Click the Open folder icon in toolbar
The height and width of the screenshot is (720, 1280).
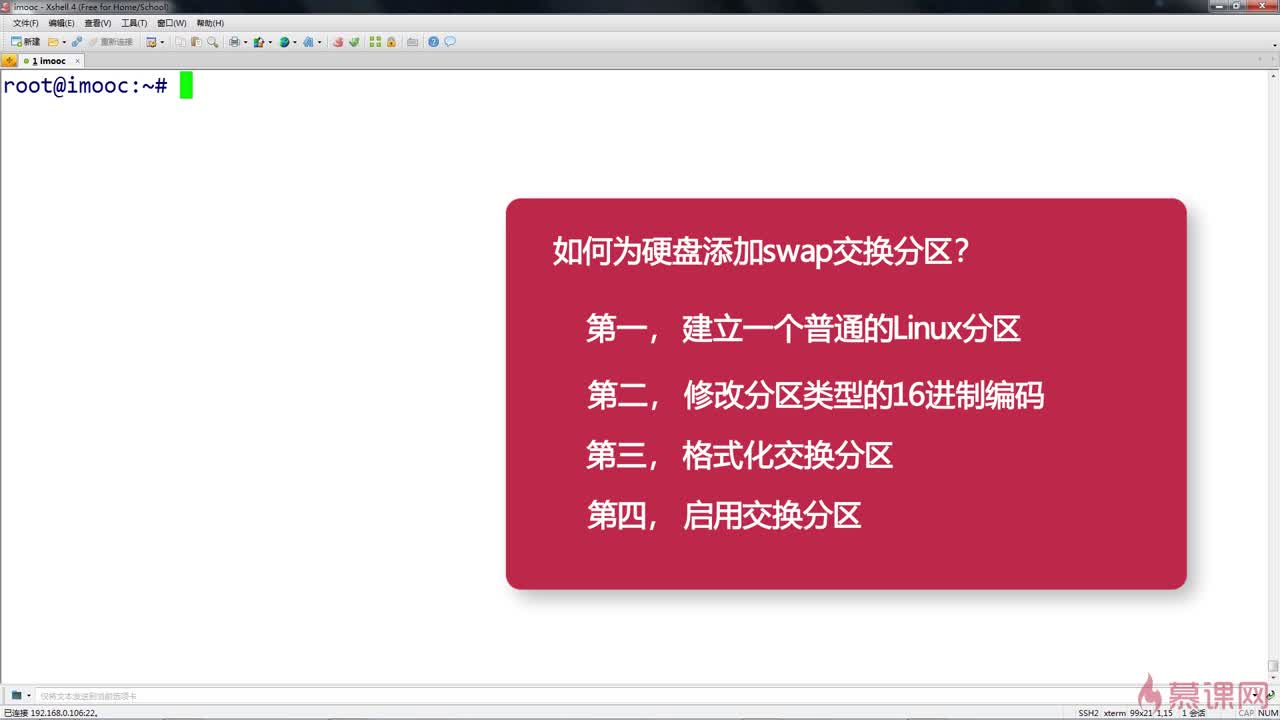point(53,42)
